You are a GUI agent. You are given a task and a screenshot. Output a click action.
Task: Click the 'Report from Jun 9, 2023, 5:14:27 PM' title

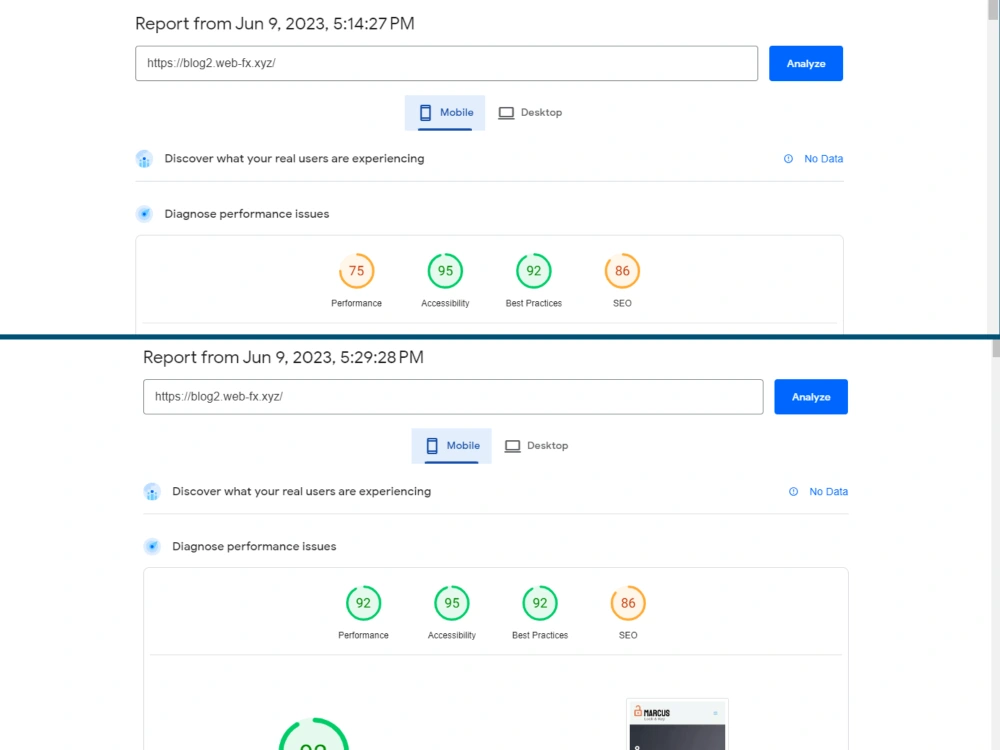tap(275, 24)
